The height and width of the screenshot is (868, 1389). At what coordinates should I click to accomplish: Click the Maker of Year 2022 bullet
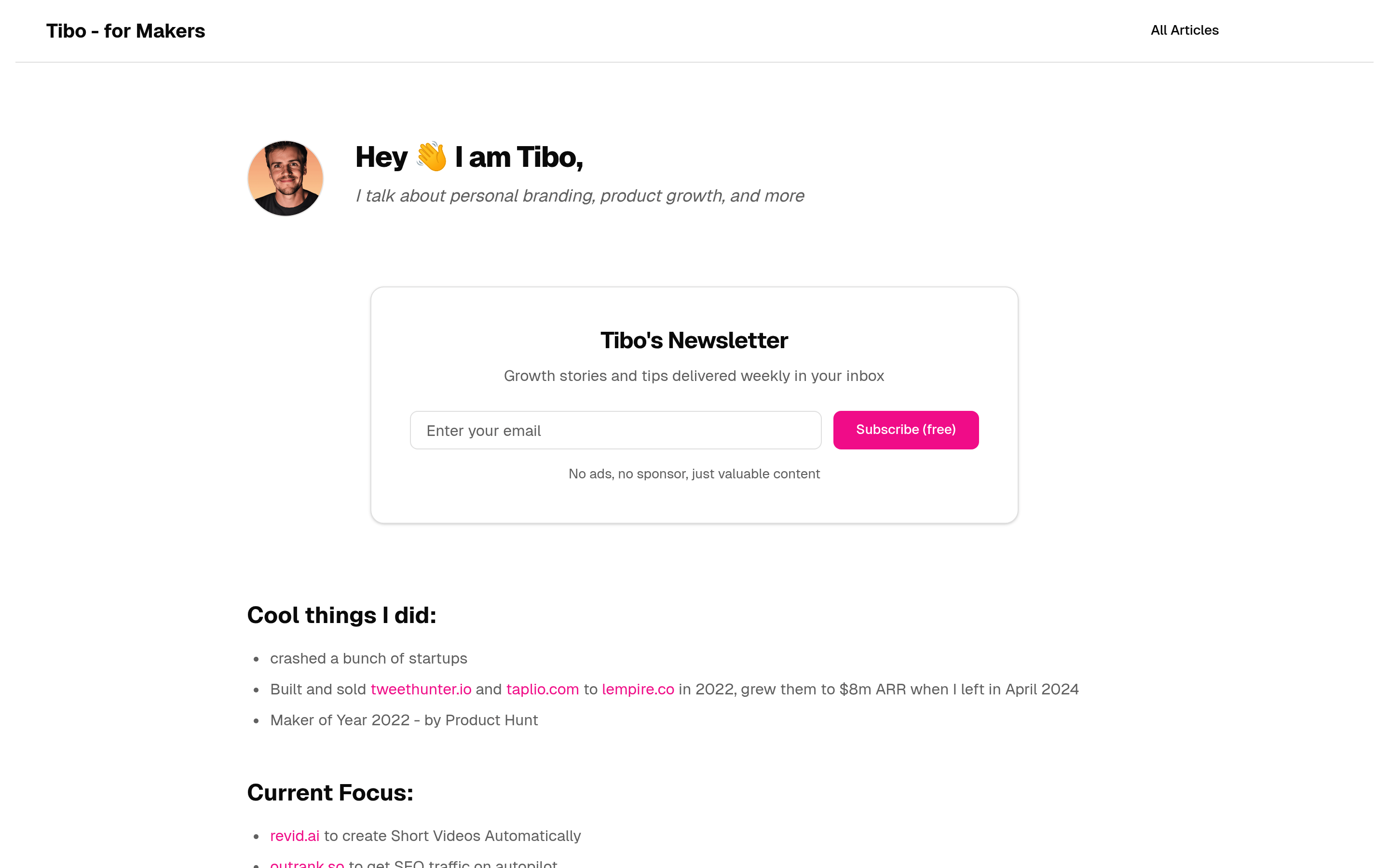coord(404,720)
